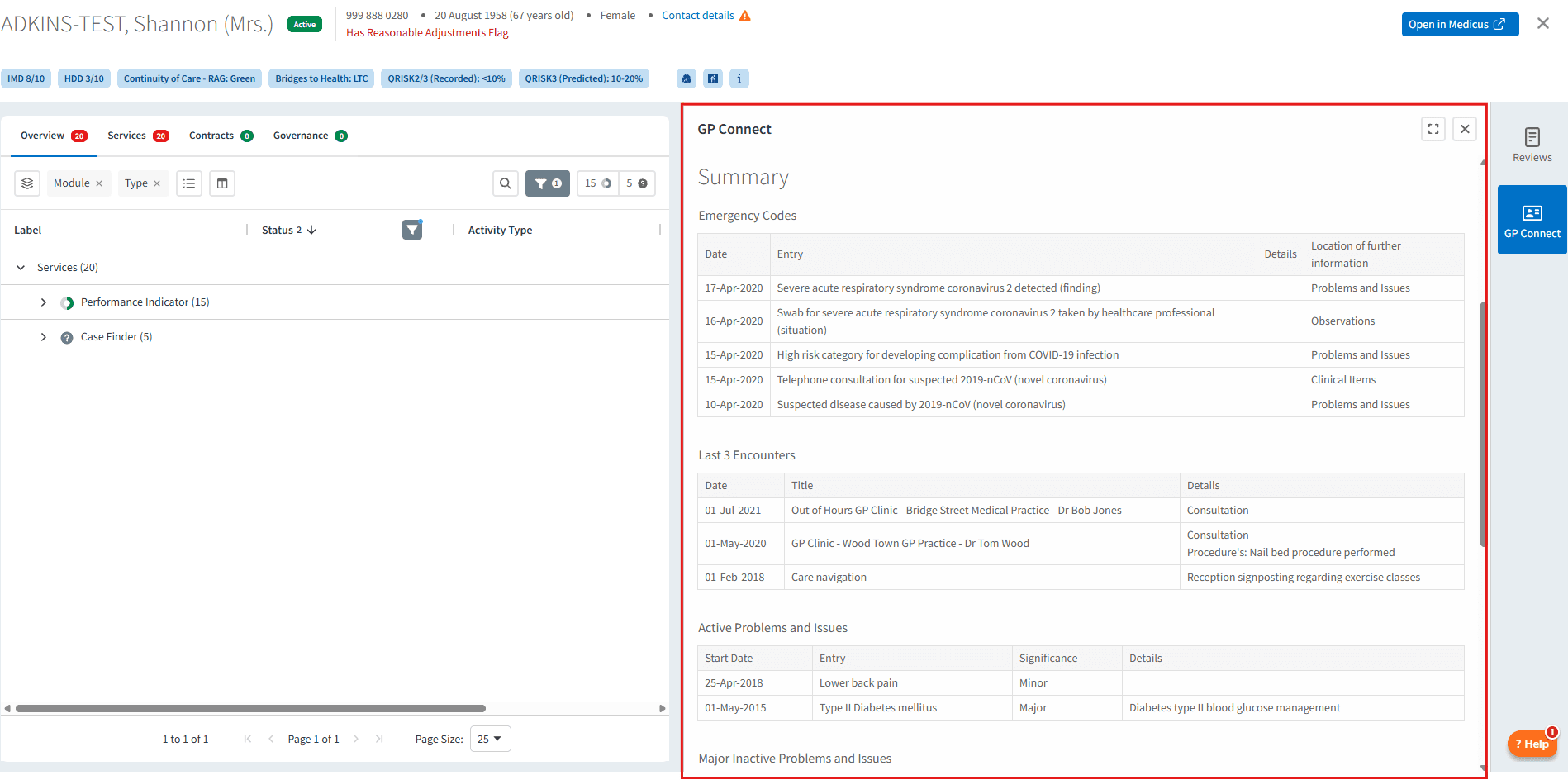Screen dimensions: 1568x780
Task: Close the GP Connect panel
Action: [x=1465, y=129]
